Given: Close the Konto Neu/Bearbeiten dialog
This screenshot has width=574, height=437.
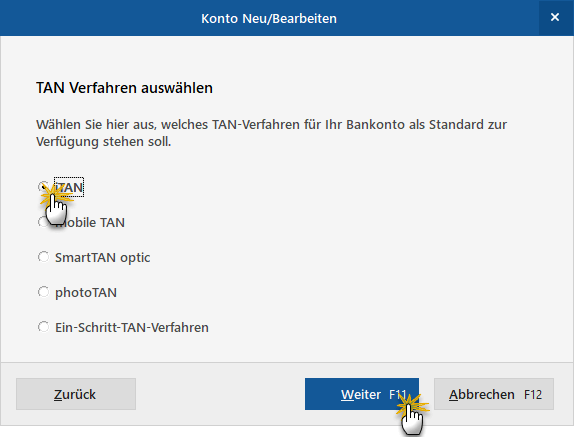Looking at the screenshot, I should [x=555, y=17].
